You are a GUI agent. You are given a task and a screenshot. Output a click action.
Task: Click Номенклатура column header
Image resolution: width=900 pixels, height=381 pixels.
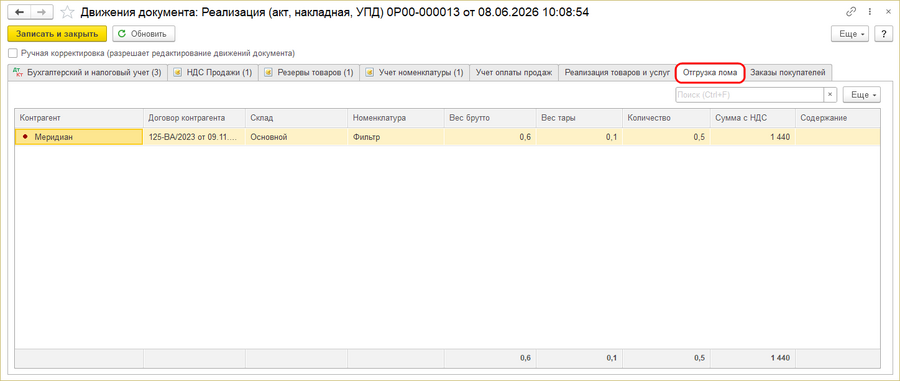click(395, 118)
